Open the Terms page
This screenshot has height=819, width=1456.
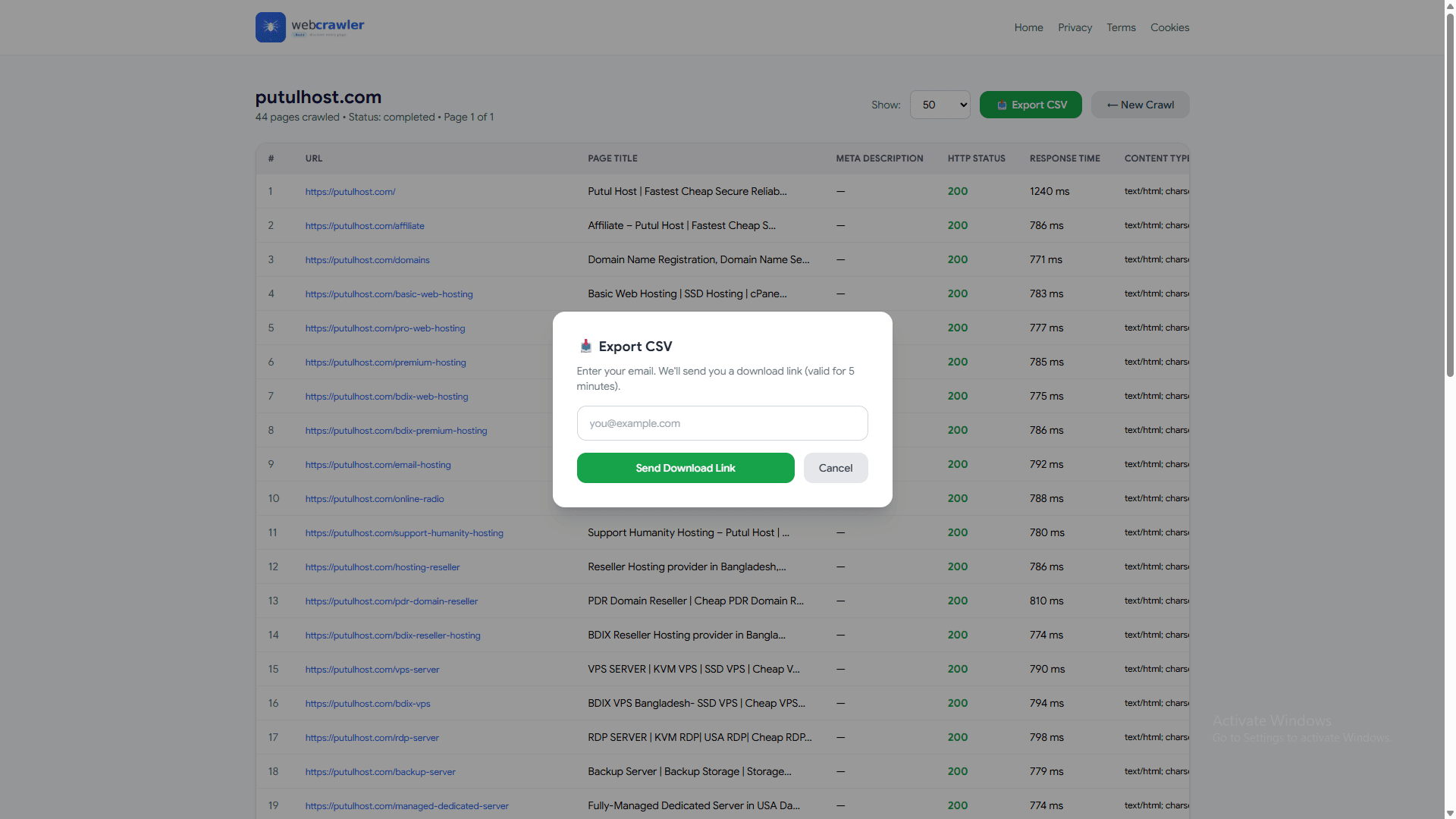coord(1121,27)
